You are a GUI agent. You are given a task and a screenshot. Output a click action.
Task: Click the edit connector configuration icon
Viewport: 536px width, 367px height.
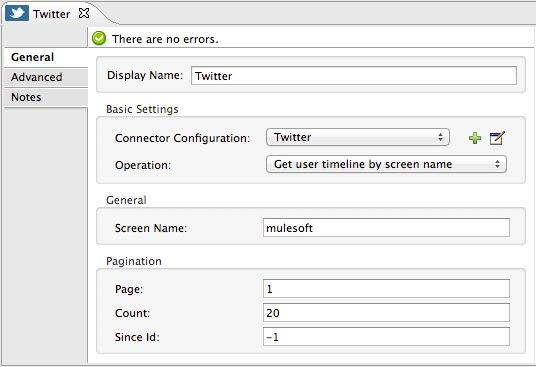pos(497,138)
